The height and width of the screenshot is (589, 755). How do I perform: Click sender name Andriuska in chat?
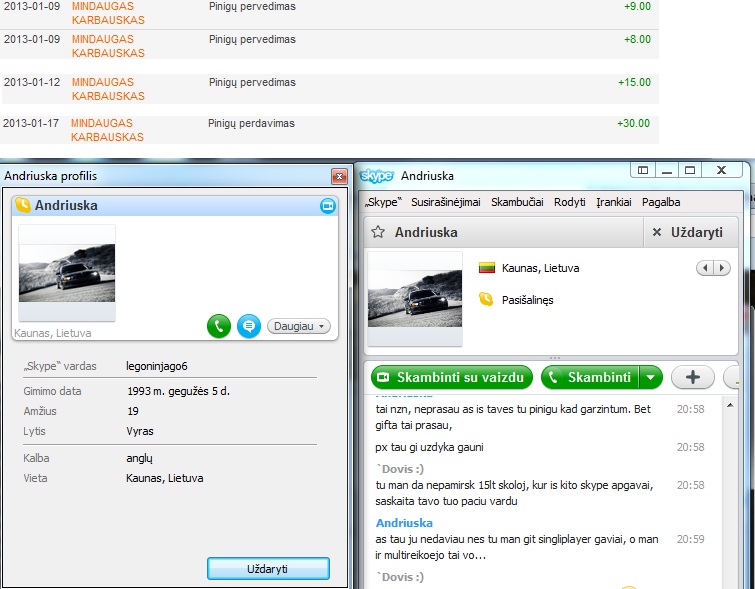[x=404, y=523]
